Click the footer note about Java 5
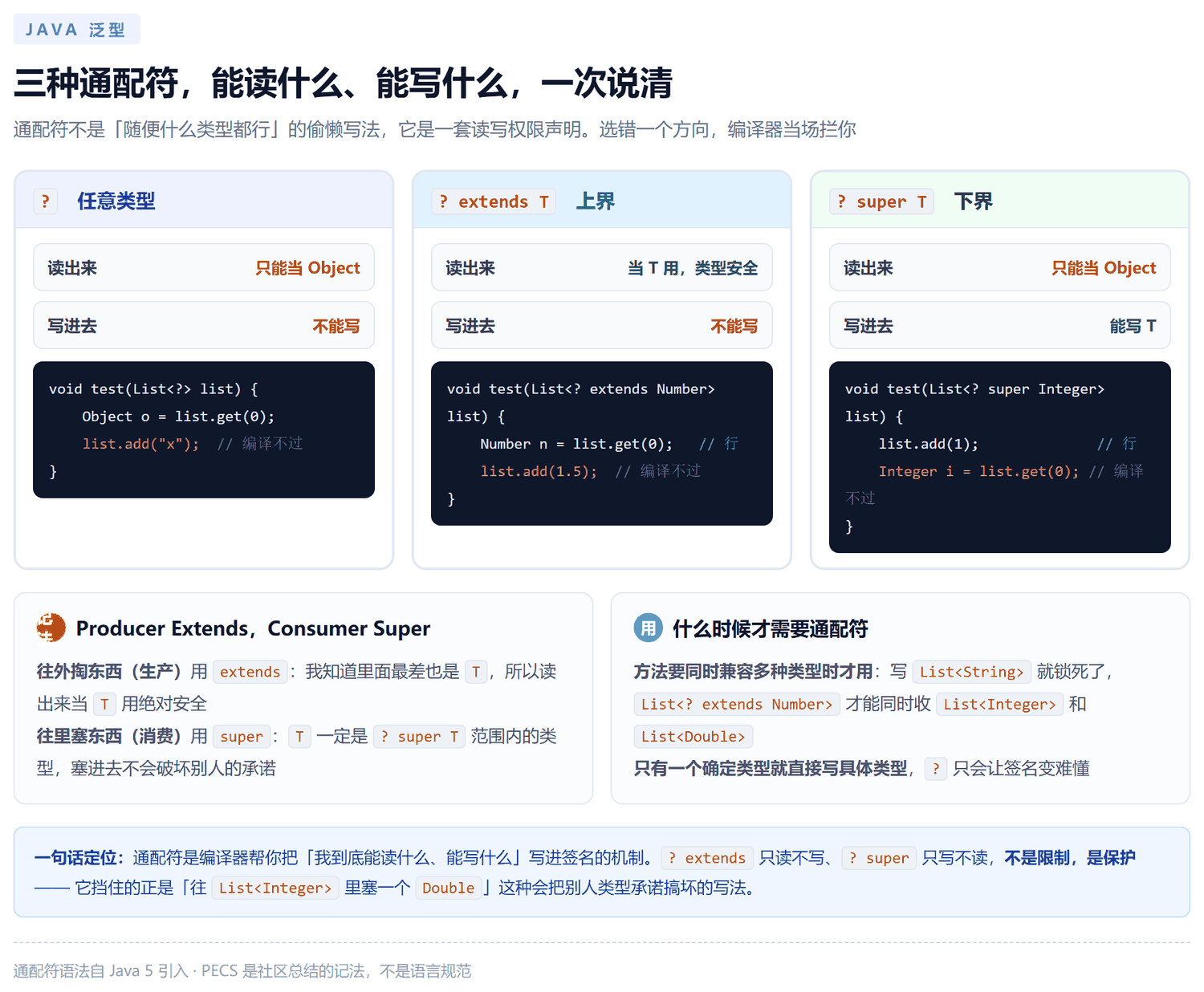The image size is (1204, 992). pyautogui.click(x=242, y=971)
